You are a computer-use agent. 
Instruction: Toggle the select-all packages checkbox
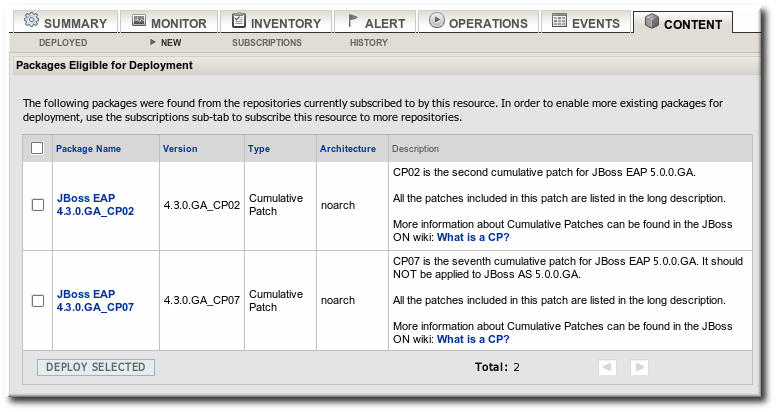37,149
